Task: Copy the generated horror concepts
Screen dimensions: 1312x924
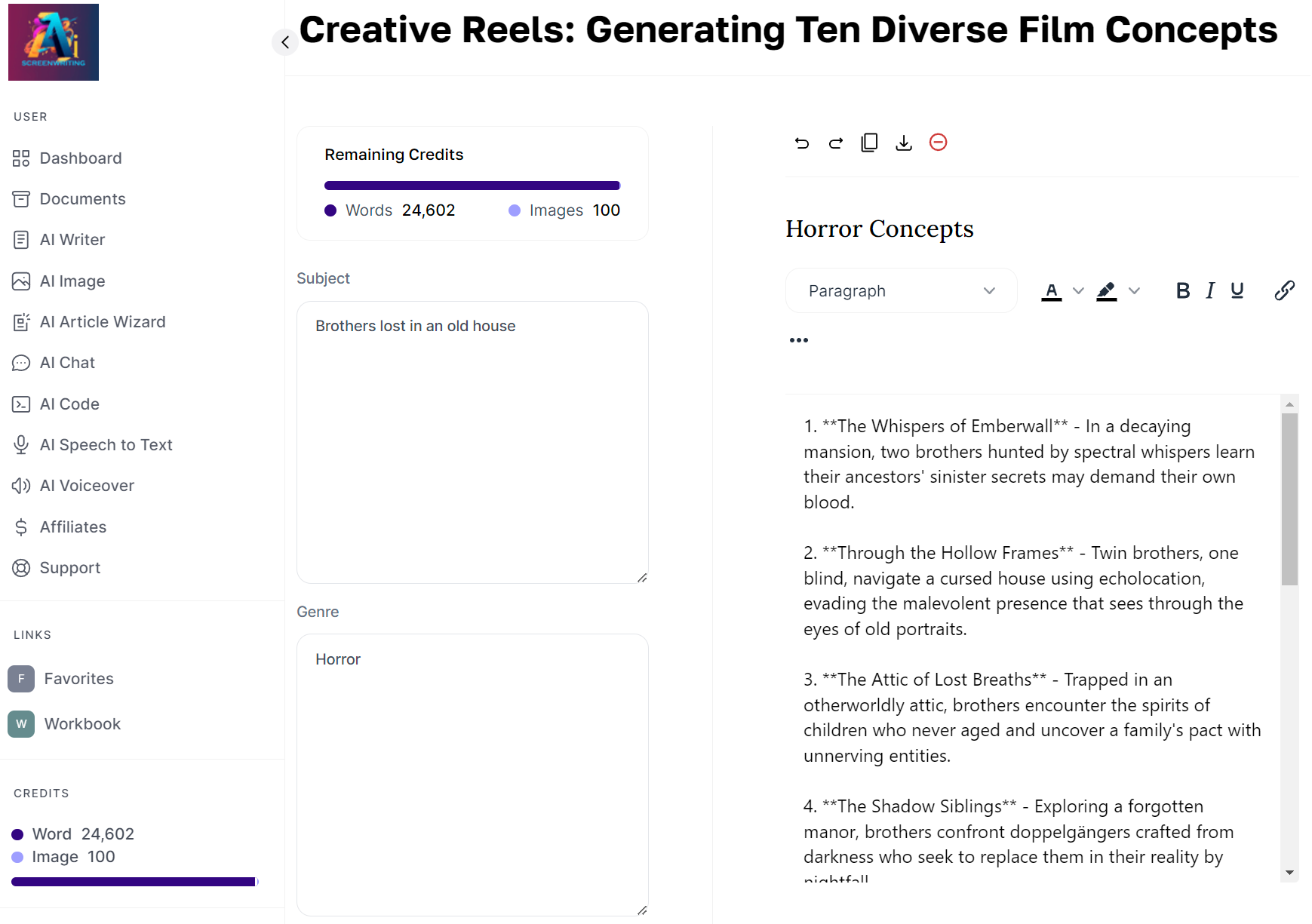Action: click(x=869, y=142)
